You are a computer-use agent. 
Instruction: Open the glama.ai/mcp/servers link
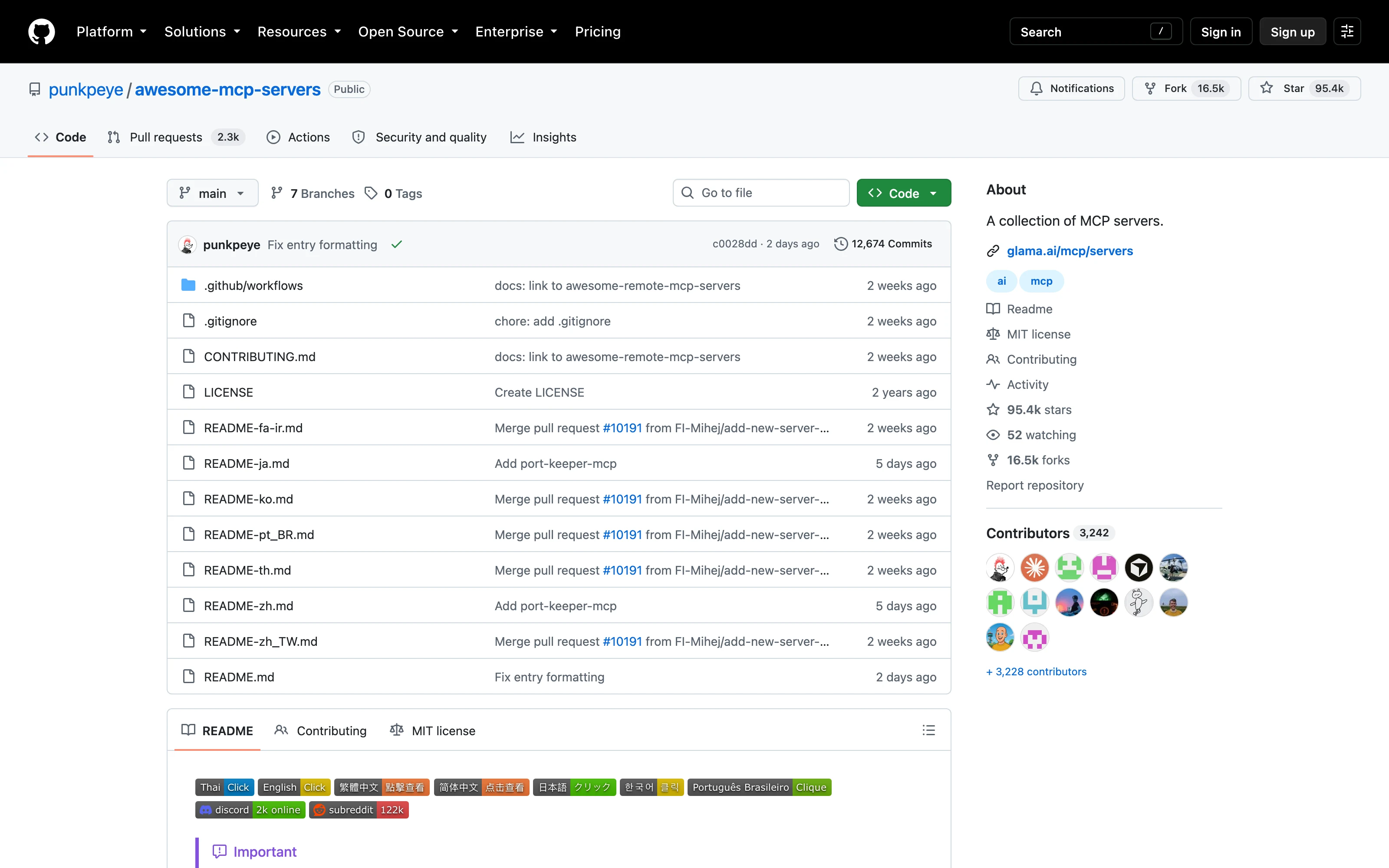coord(1069,251)
